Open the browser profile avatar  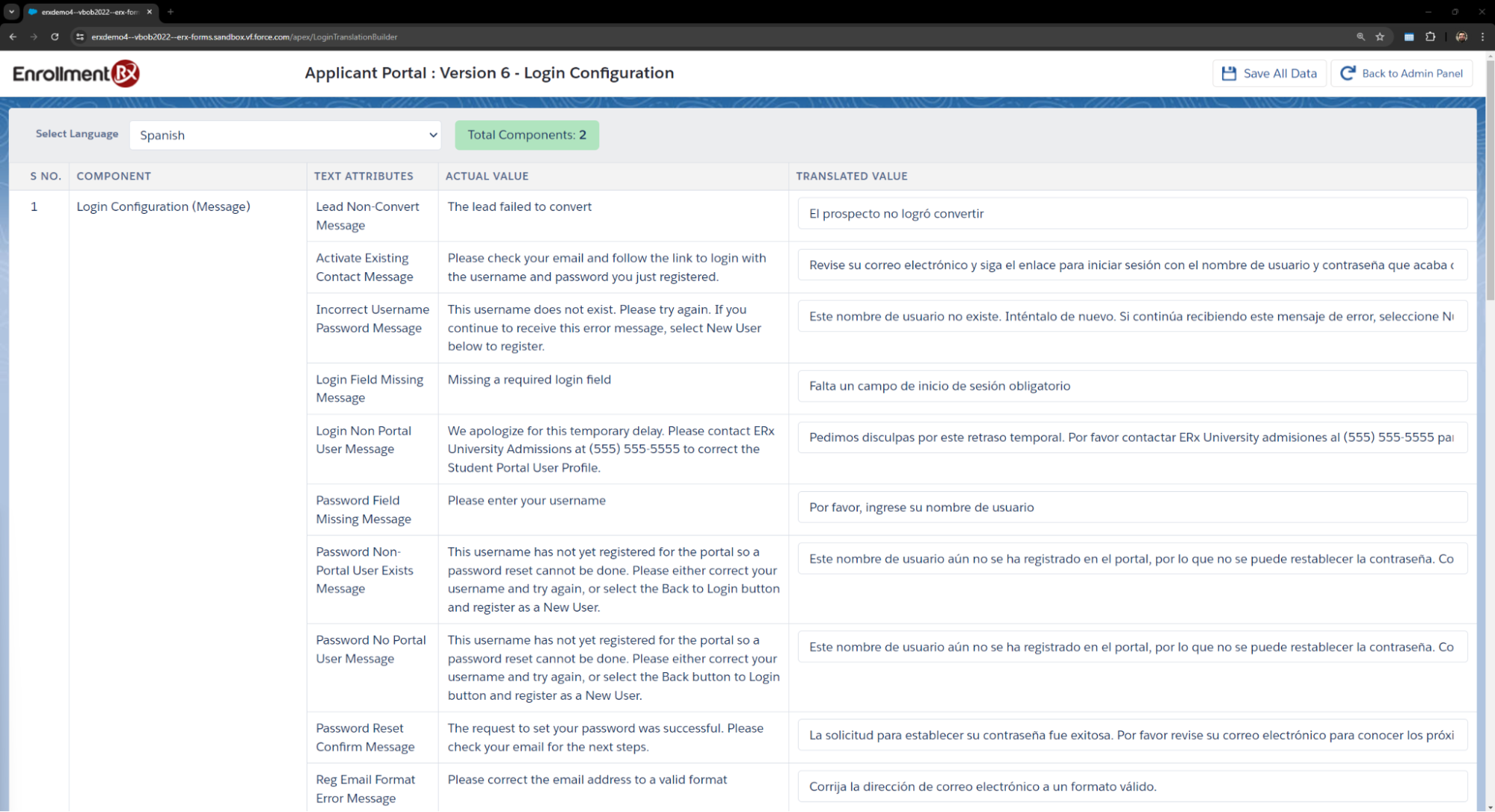point(1461,37)
